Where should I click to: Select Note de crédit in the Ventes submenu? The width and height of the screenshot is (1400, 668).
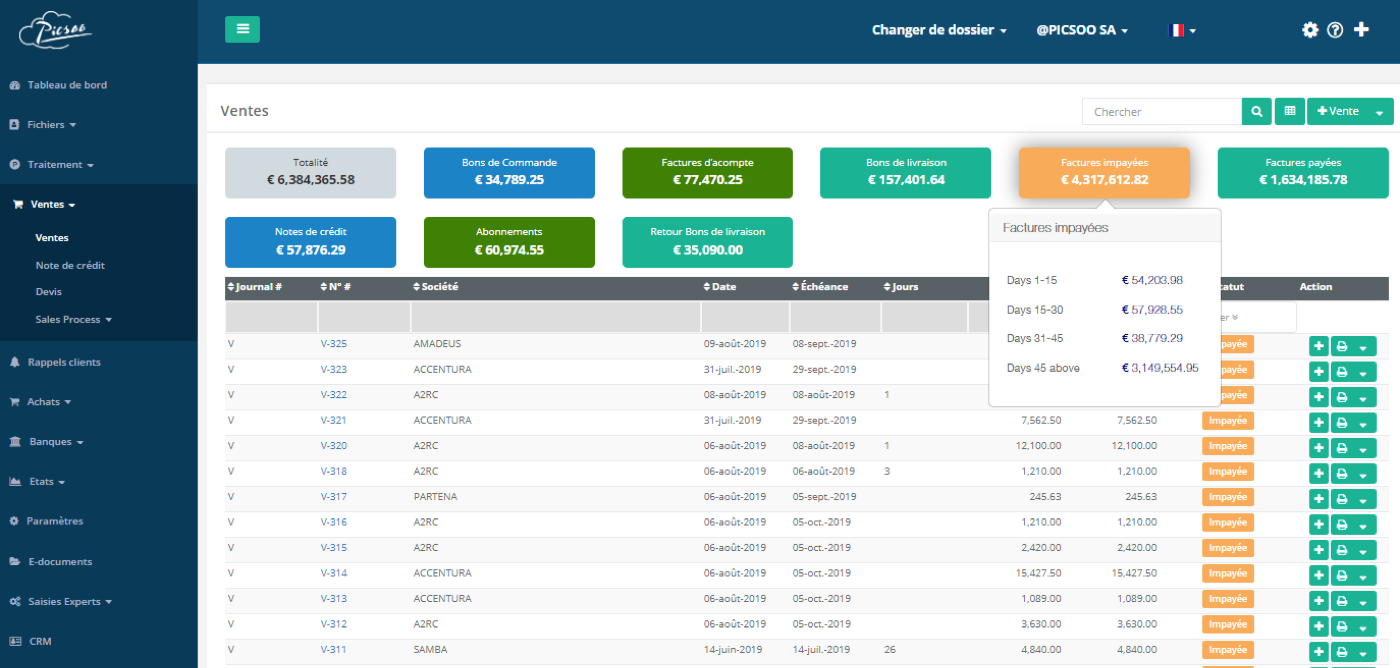tap(70, 265)
